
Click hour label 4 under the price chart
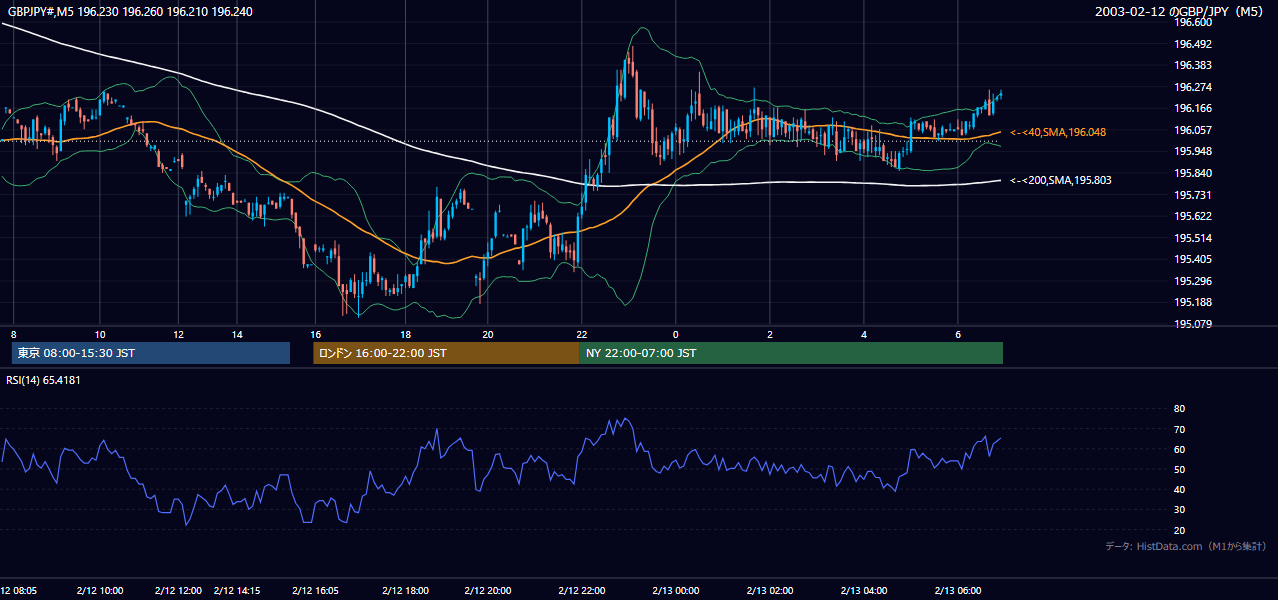click(864, 334)
